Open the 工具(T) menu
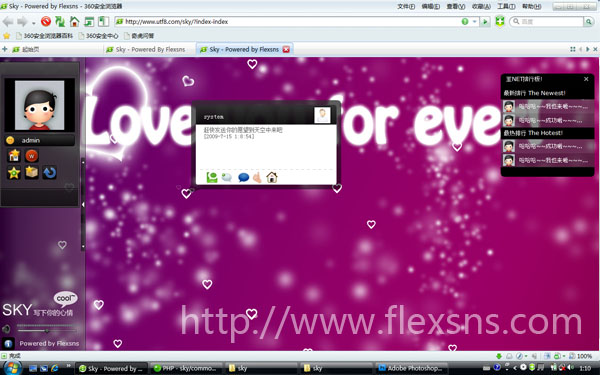This screenshot has width=600, height=375. click(x=506, y=7)
